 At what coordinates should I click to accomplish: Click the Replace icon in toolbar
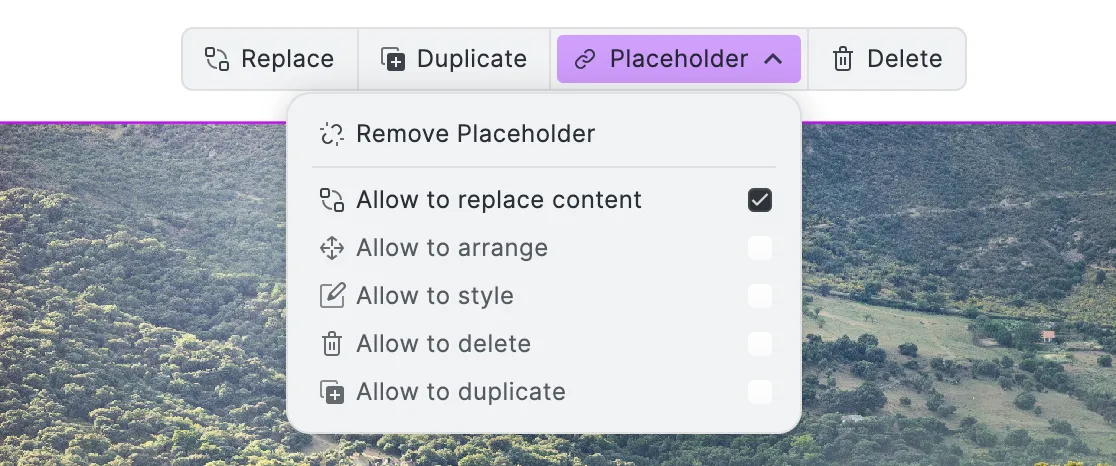(217, 59)
